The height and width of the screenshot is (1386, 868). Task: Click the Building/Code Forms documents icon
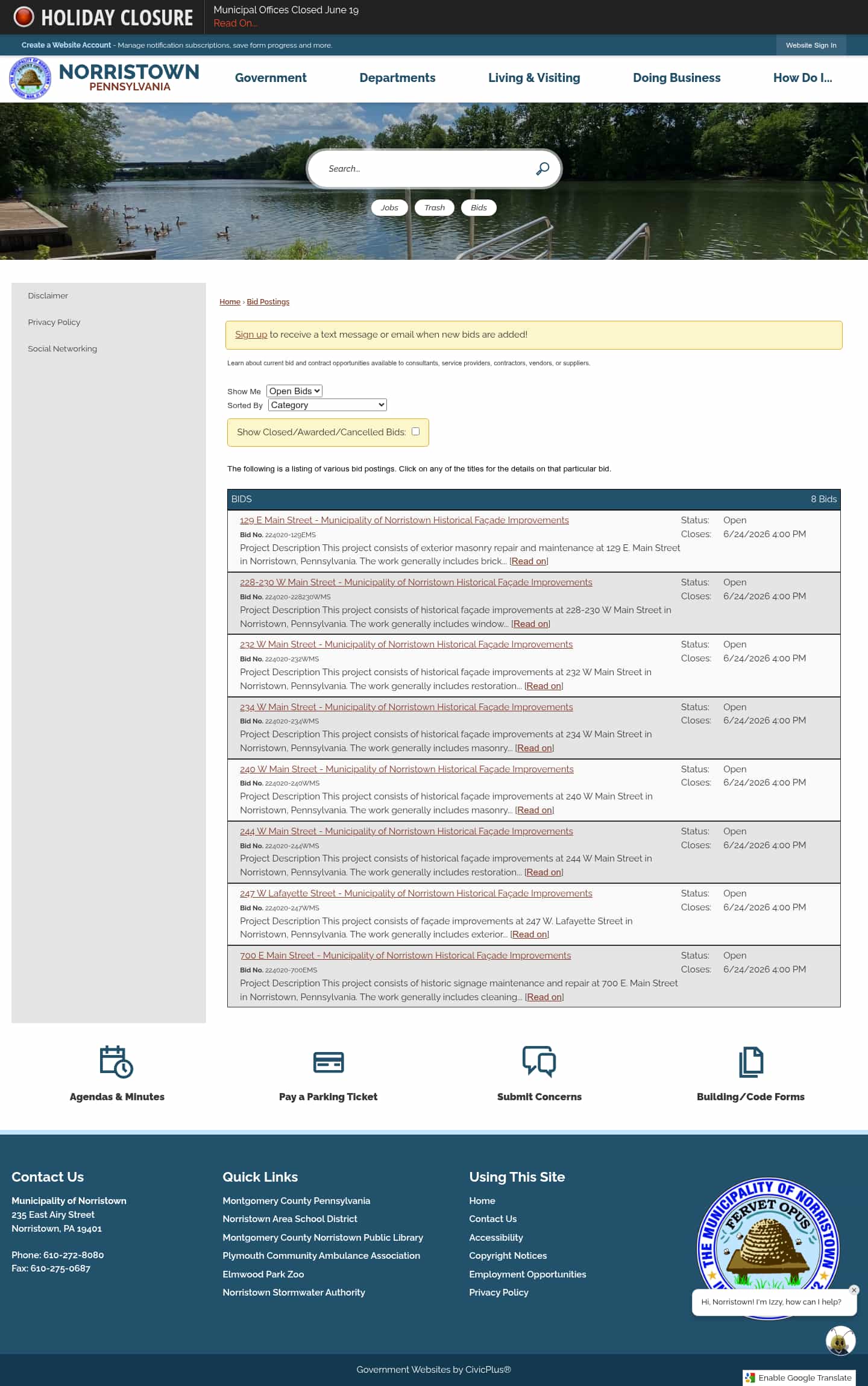[x=751, y=1062]
